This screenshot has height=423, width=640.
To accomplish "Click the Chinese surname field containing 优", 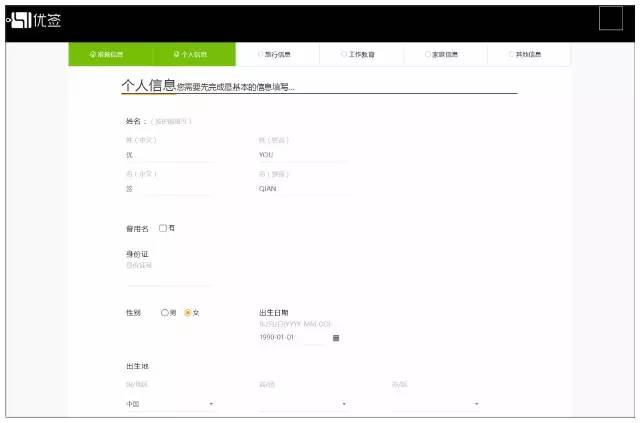I will click(170, 155).
